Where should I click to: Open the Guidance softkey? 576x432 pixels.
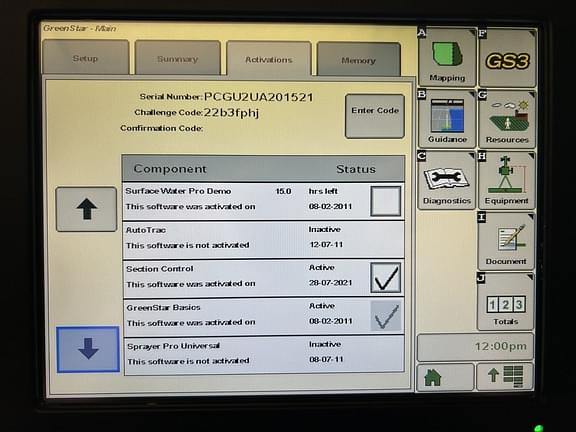tap(447, 119)
